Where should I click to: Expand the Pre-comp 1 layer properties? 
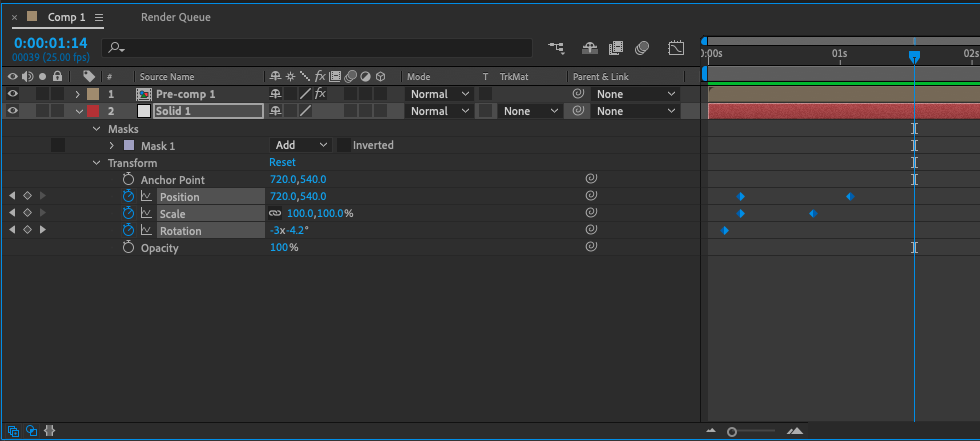pos(78,94)
